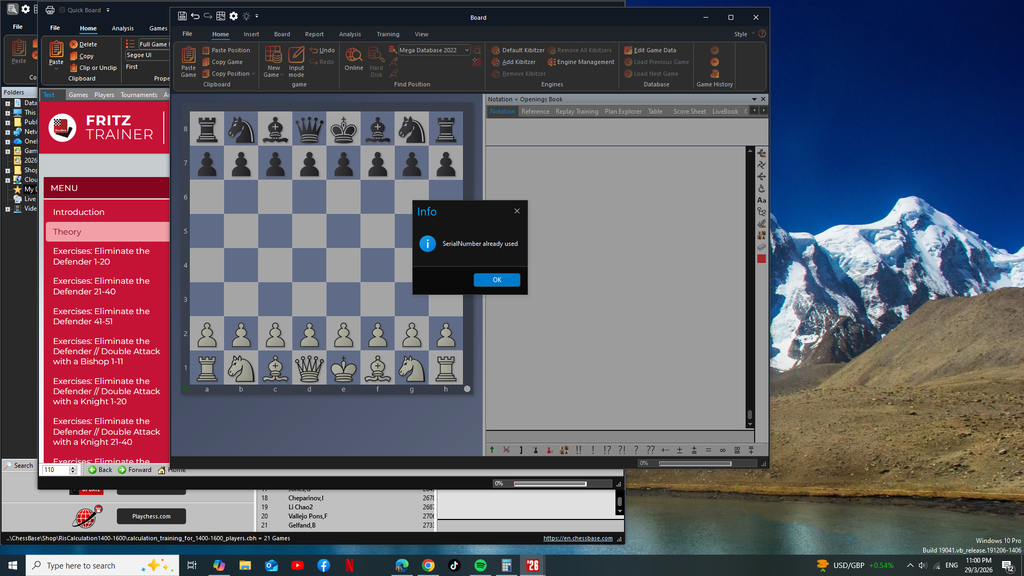The image size is (1024, 576).
Task: Open the Quick Access customize arrow in Board
Action: point(257,16)
